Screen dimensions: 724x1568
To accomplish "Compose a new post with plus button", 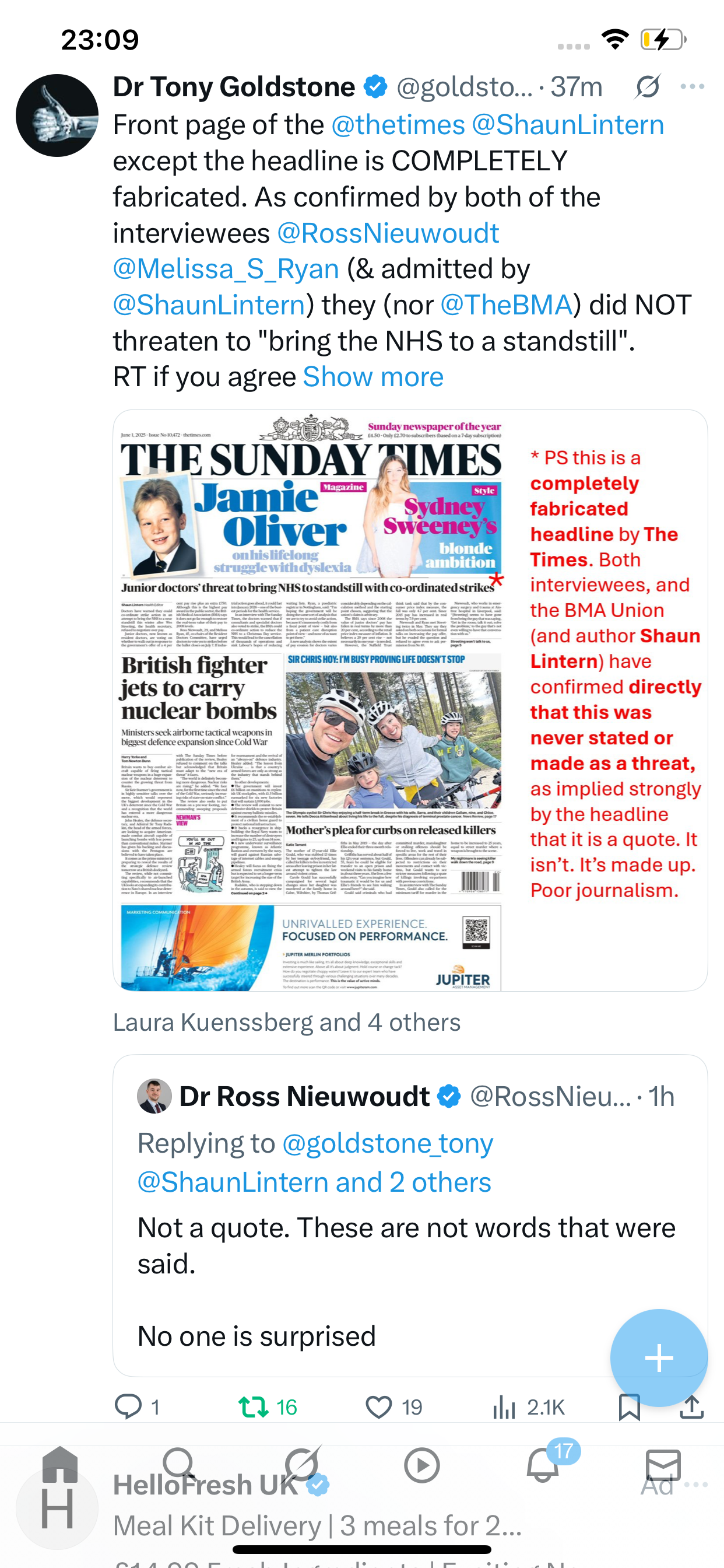I will 659,1358.
